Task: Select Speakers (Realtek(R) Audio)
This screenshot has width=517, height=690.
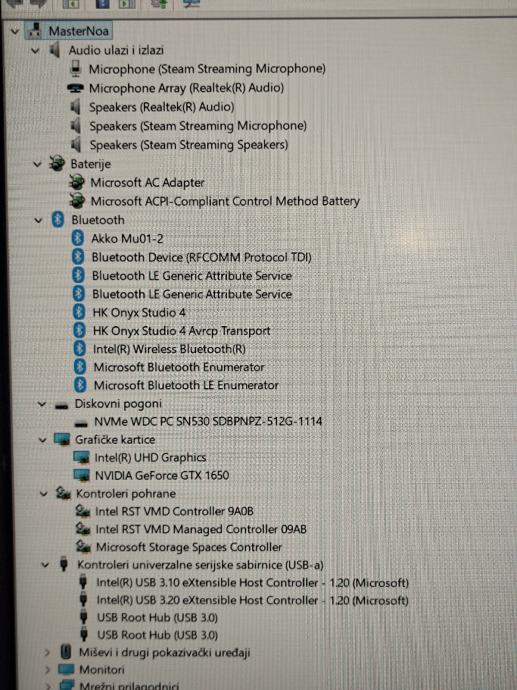Action: pos(161,107)
